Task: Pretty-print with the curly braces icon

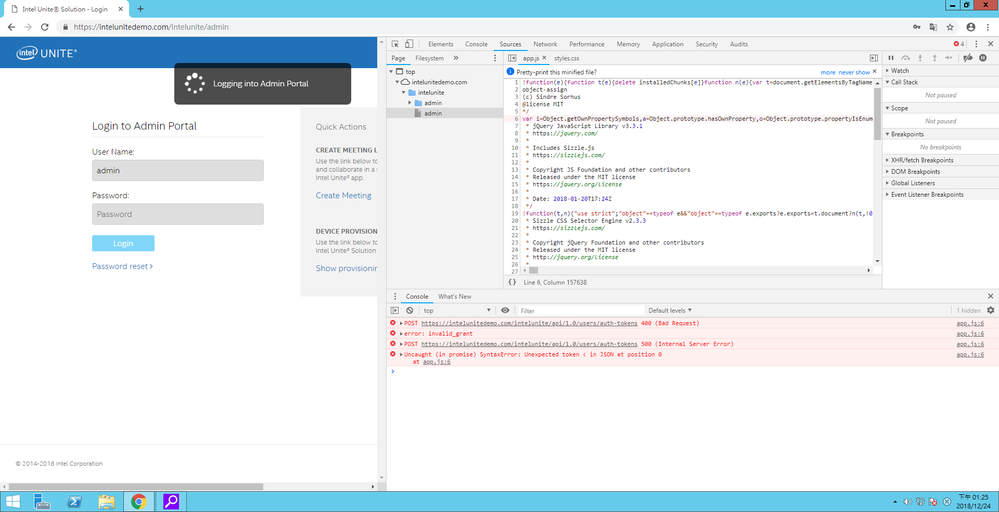Action: [512, 282]
